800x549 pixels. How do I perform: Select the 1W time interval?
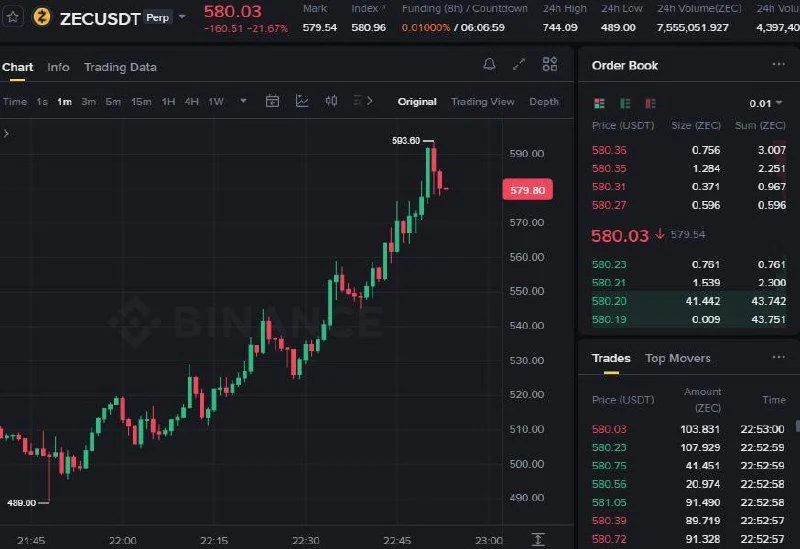point(216,102)
